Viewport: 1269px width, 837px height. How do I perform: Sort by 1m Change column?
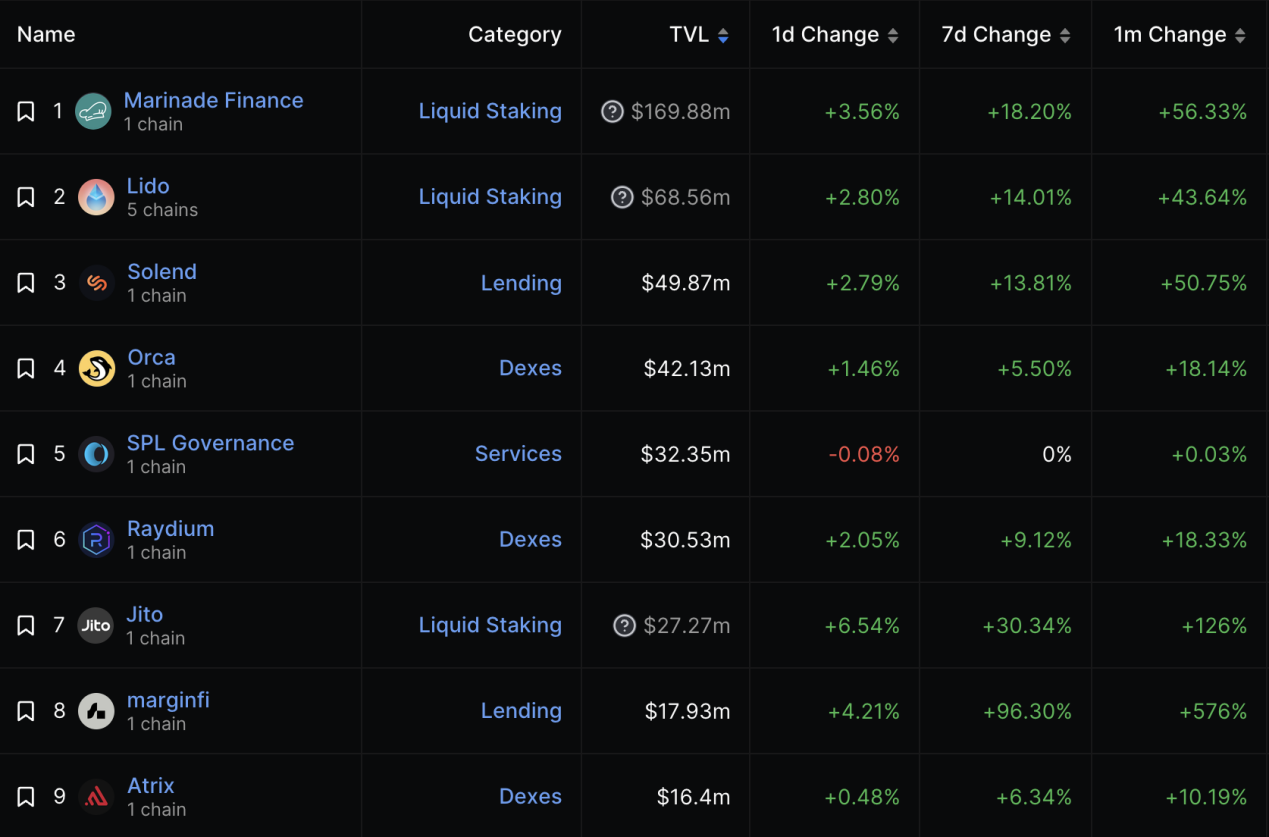point(1180,35)
